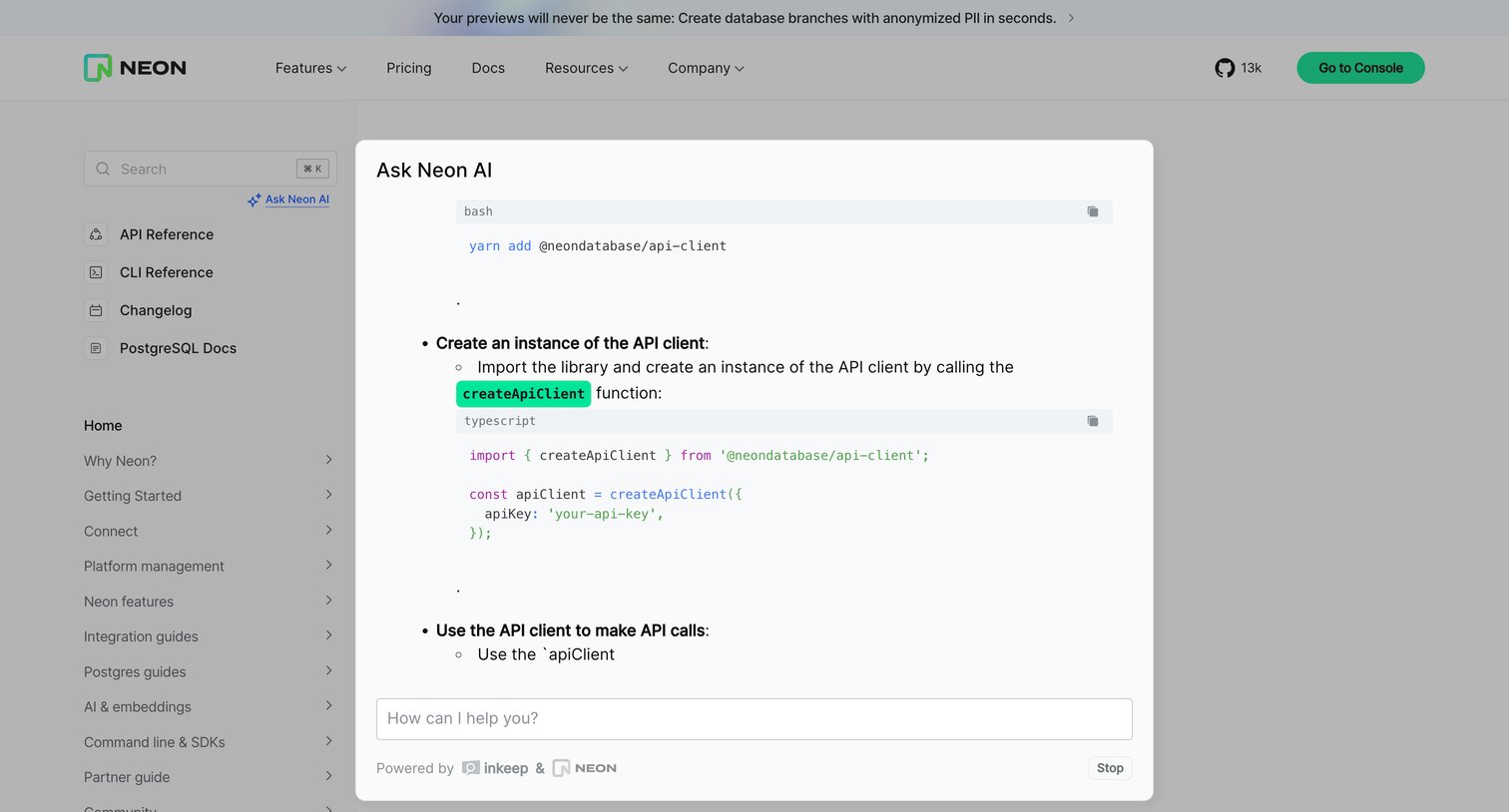Viewport: 1509px width, 812px height.
Task: Open the Getting Started sidebar item
Action: tap(133, 496)
